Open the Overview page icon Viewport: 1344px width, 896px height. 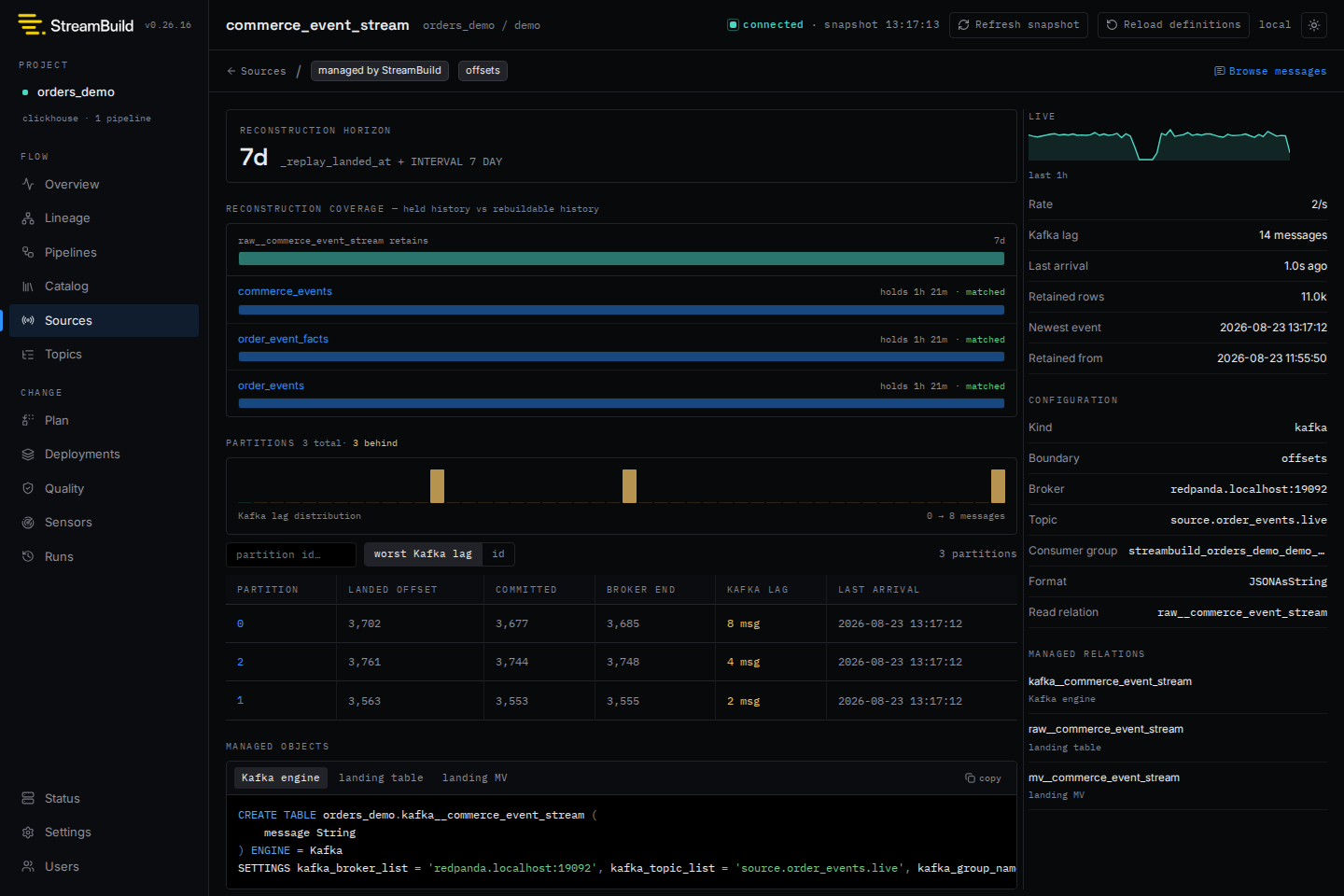[28, 184]
